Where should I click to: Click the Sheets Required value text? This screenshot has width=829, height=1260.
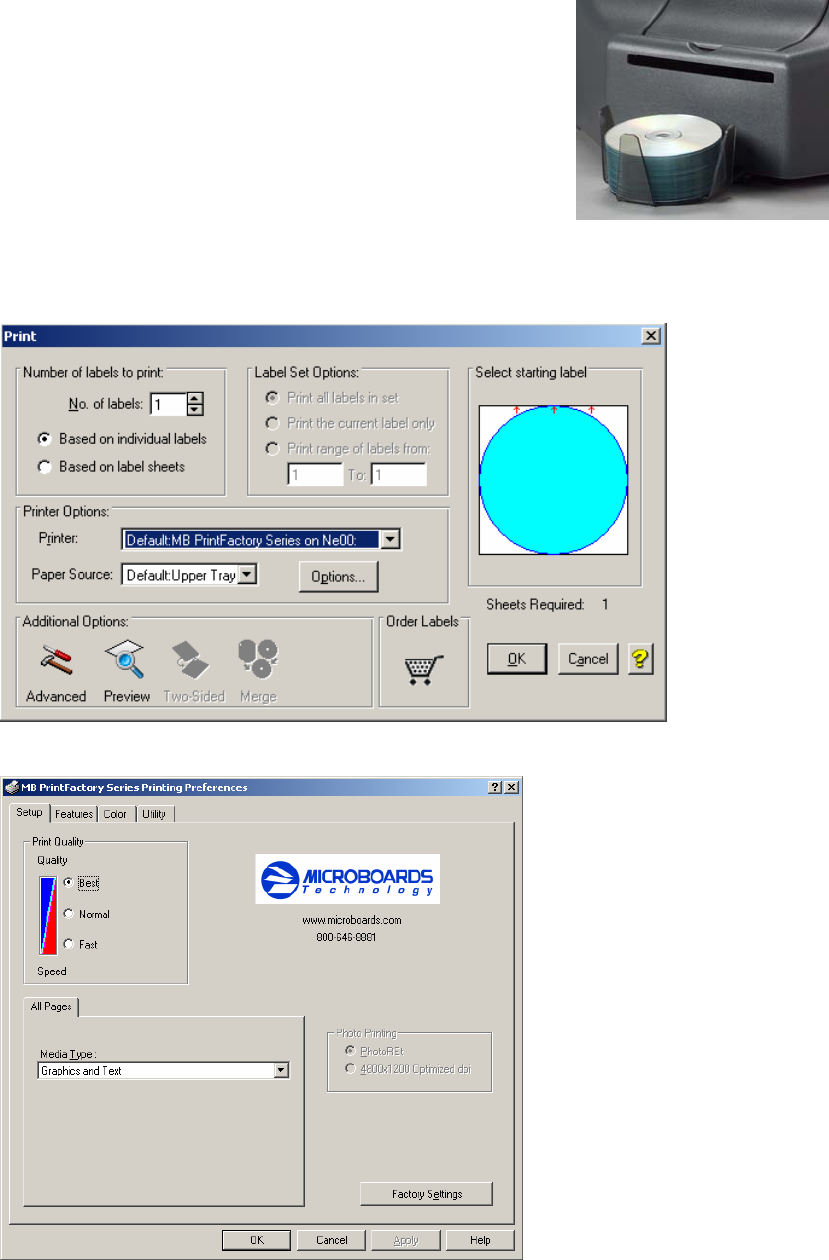604,604
